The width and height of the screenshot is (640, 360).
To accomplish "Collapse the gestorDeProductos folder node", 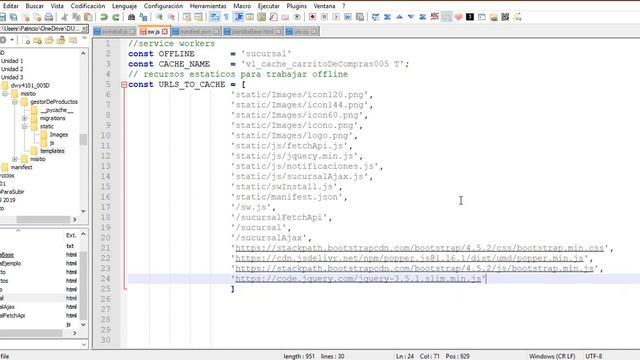I will point(15,102).
